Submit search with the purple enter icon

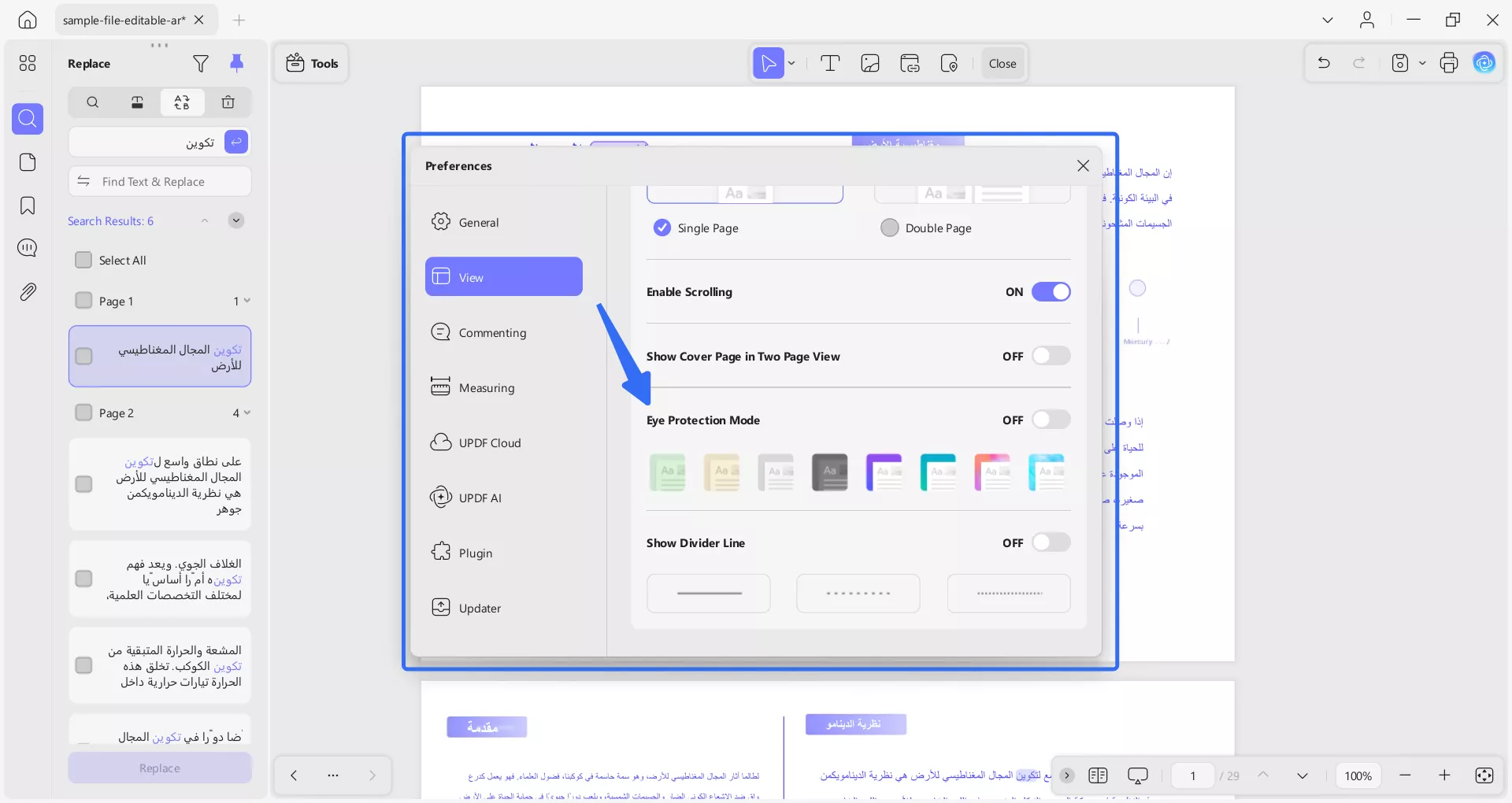236,142
